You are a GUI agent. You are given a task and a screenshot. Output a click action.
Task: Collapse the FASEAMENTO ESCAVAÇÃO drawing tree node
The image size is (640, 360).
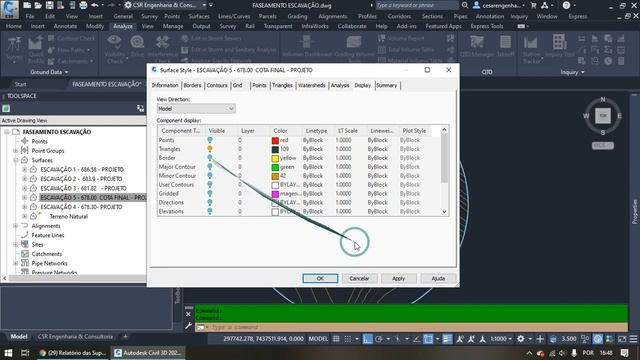tap(7, 132)
